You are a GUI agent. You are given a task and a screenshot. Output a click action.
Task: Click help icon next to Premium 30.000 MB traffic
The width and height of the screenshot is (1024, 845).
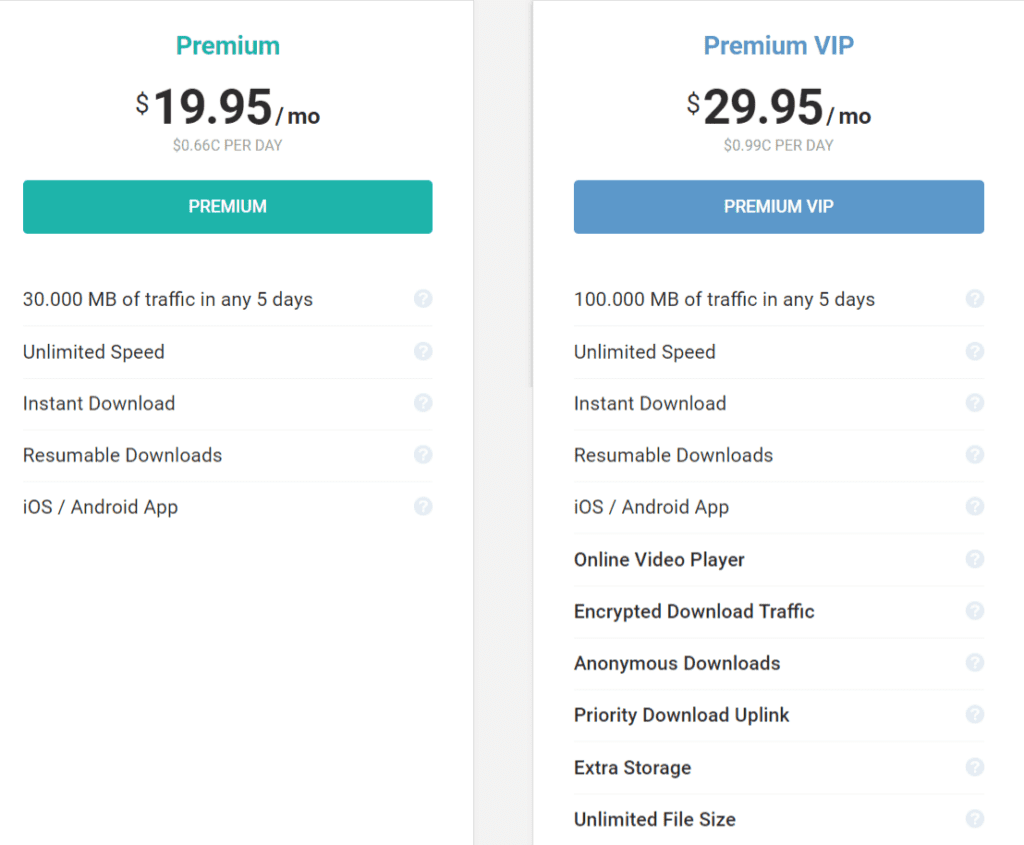point(423,299)
